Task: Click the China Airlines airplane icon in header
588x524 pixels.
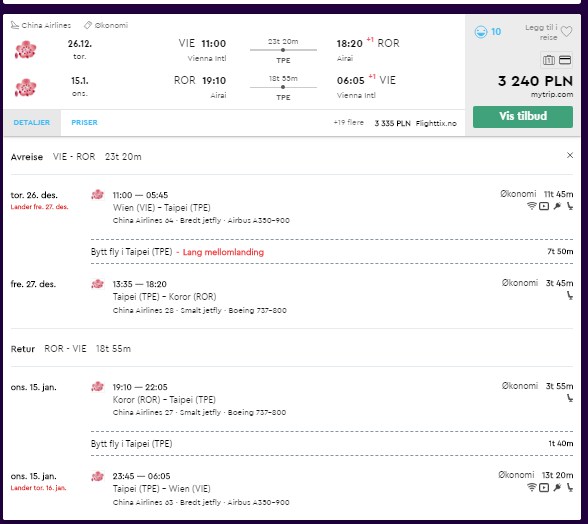Action: [15, 25]
